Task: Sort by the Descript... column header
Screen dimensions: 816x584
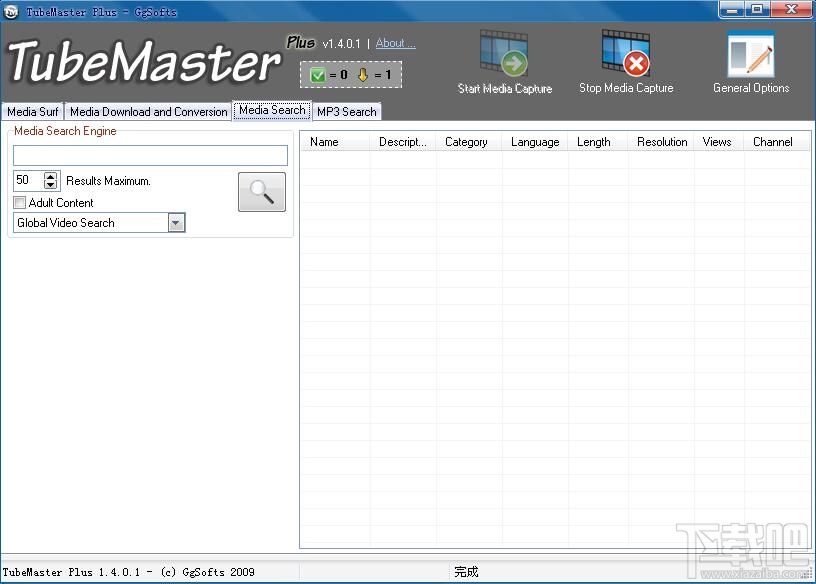Action: (402, 142)
